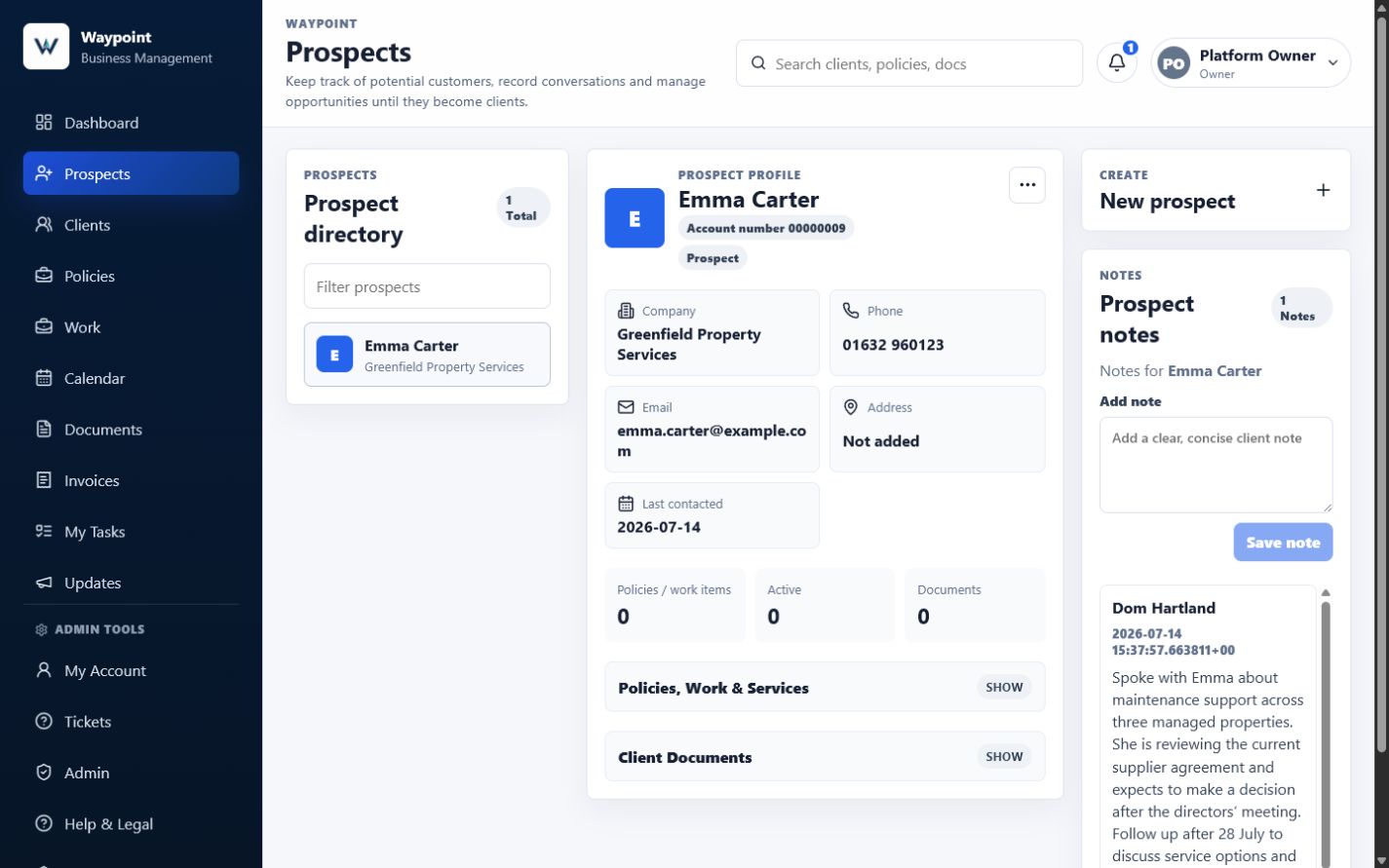This screenshot has height=868, width=1389.
Task: Open the notifications bell
Action: pos(1117,63)
